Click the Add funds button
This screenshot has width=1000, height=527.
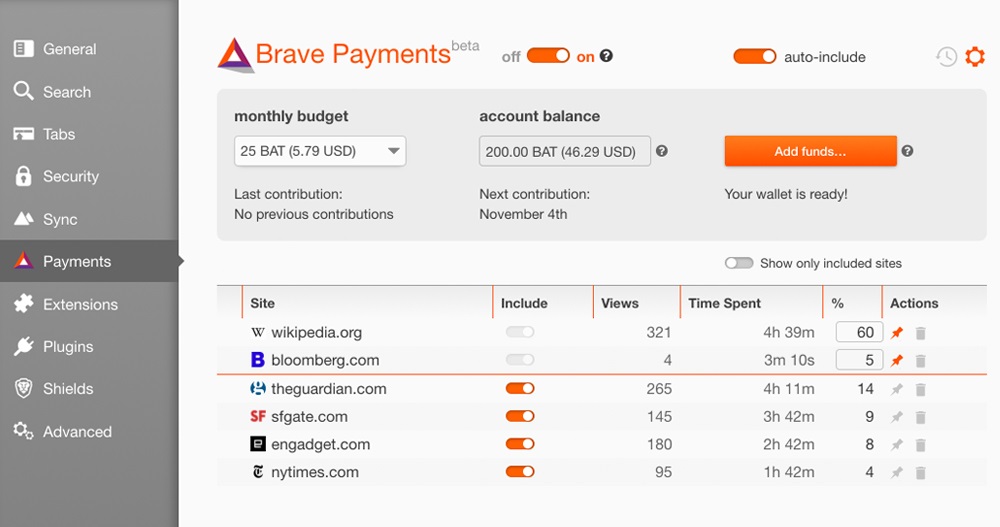point(811,151)
